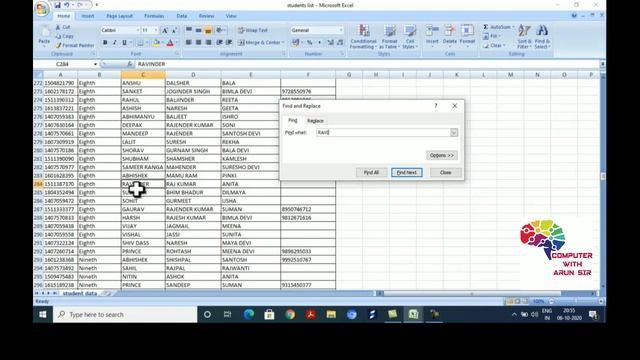The image size is (640, 360).
Task: Click the Find what input field
Action: coord(383,133)
